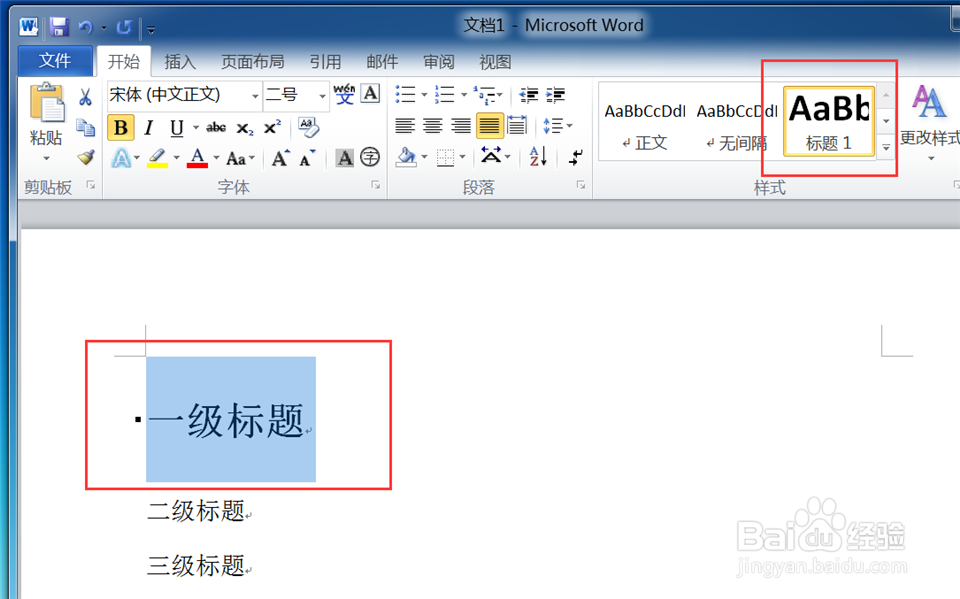Screen dimensions: 960x599
Task: Apply yellow text highlight color
Action: pos(157,158)
